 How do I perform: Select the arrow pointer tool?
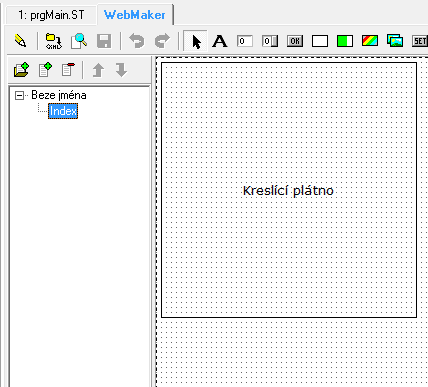[x=196, y=42]
